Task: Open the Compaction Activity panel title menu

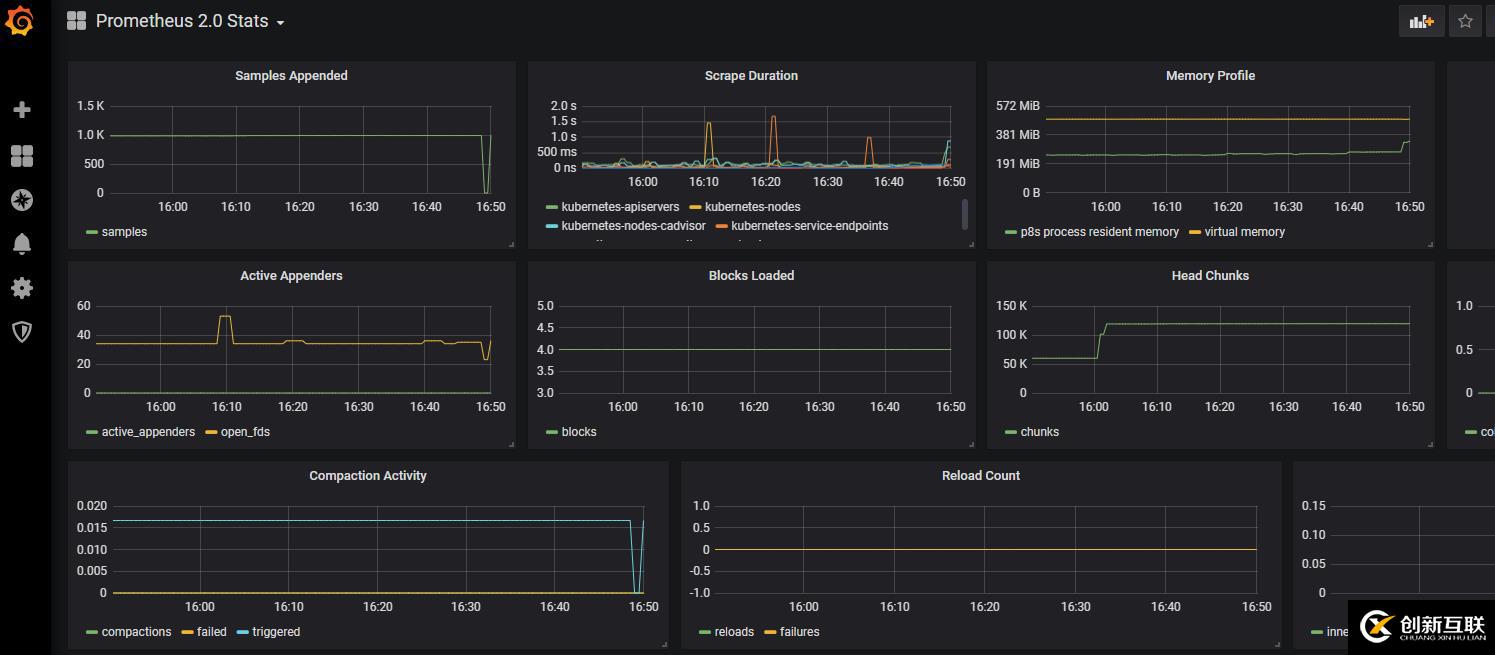Action: point(368,476)
